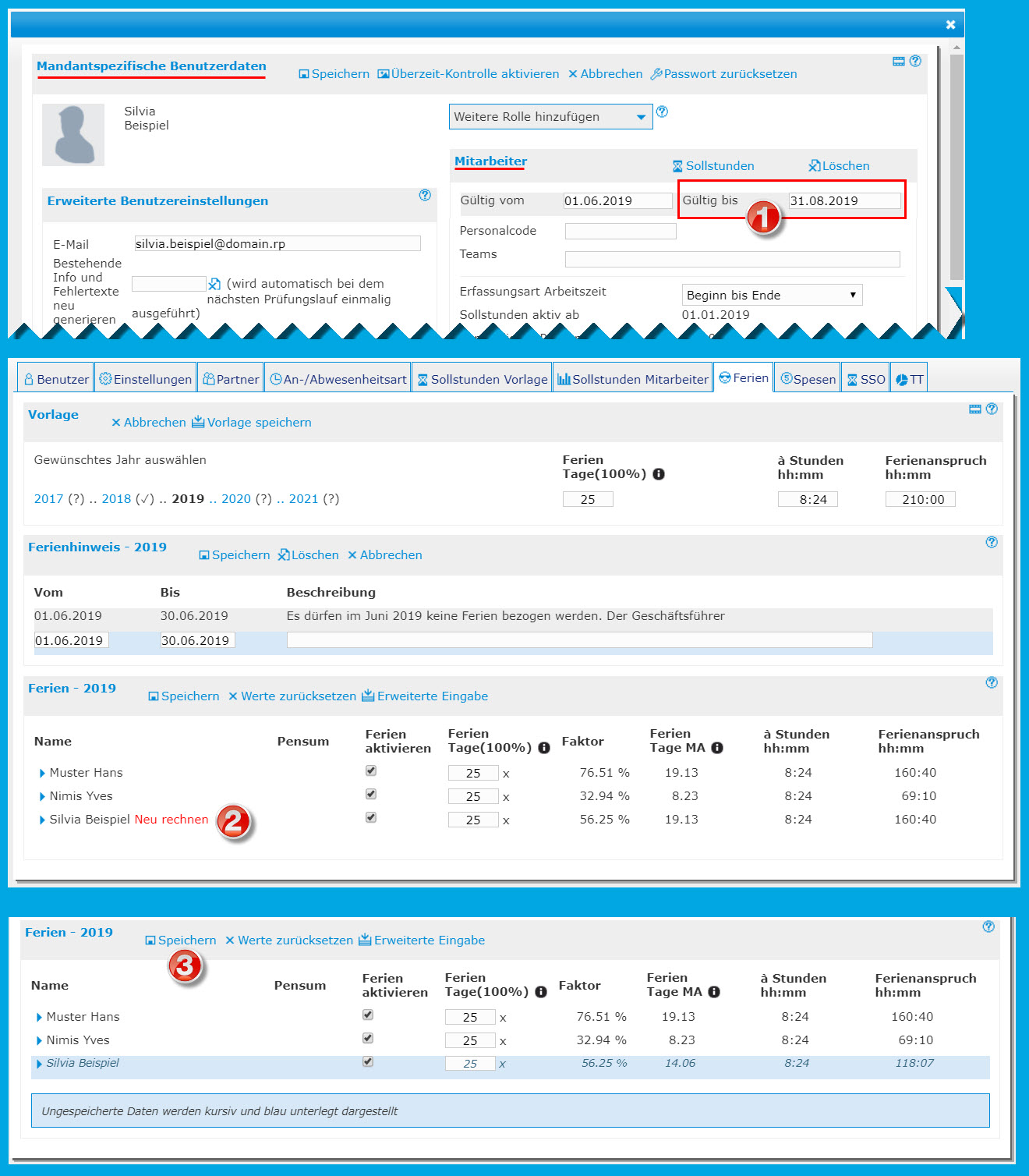Click the Sollstunden hourglass icon in Mitarbeiter

677,166
